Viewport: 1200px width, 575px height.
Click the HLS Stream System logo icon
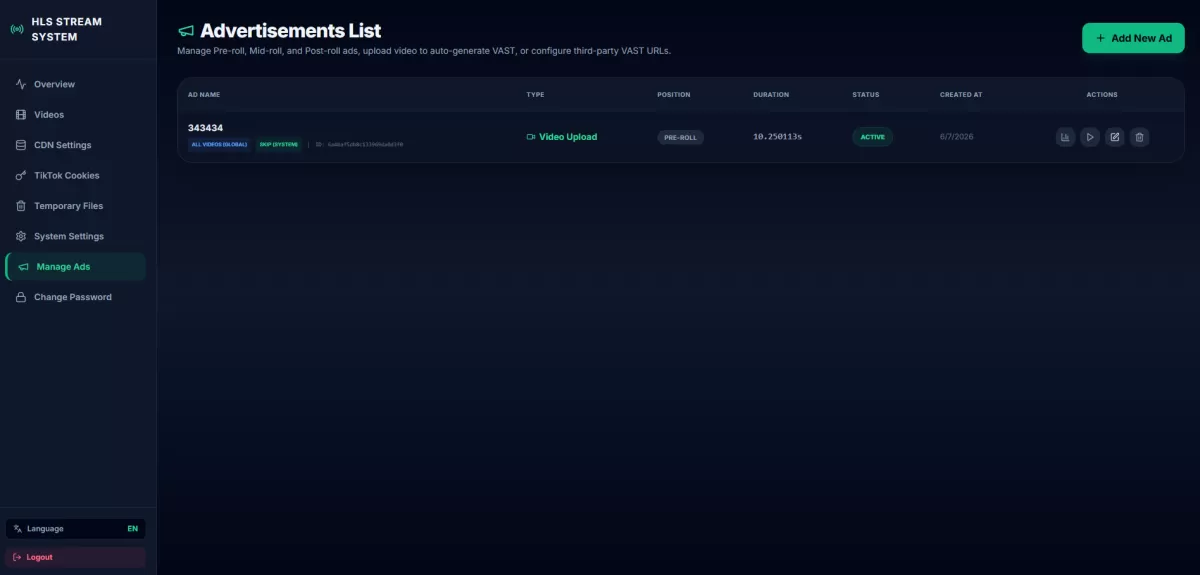tap(17, 29)
